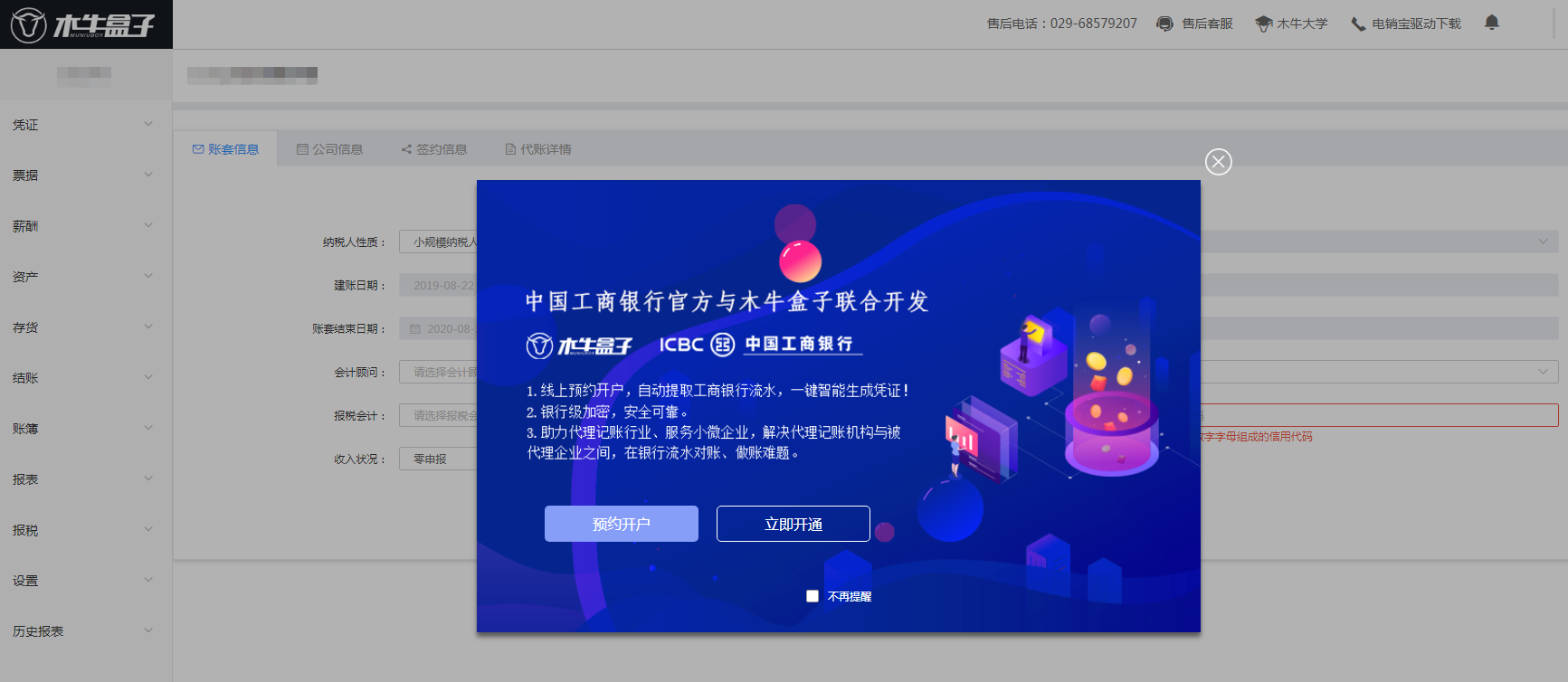The image size is (1568, 682).
Task: Expand the 历史报表 sidebar menu
Action: [x=86, y=631]
